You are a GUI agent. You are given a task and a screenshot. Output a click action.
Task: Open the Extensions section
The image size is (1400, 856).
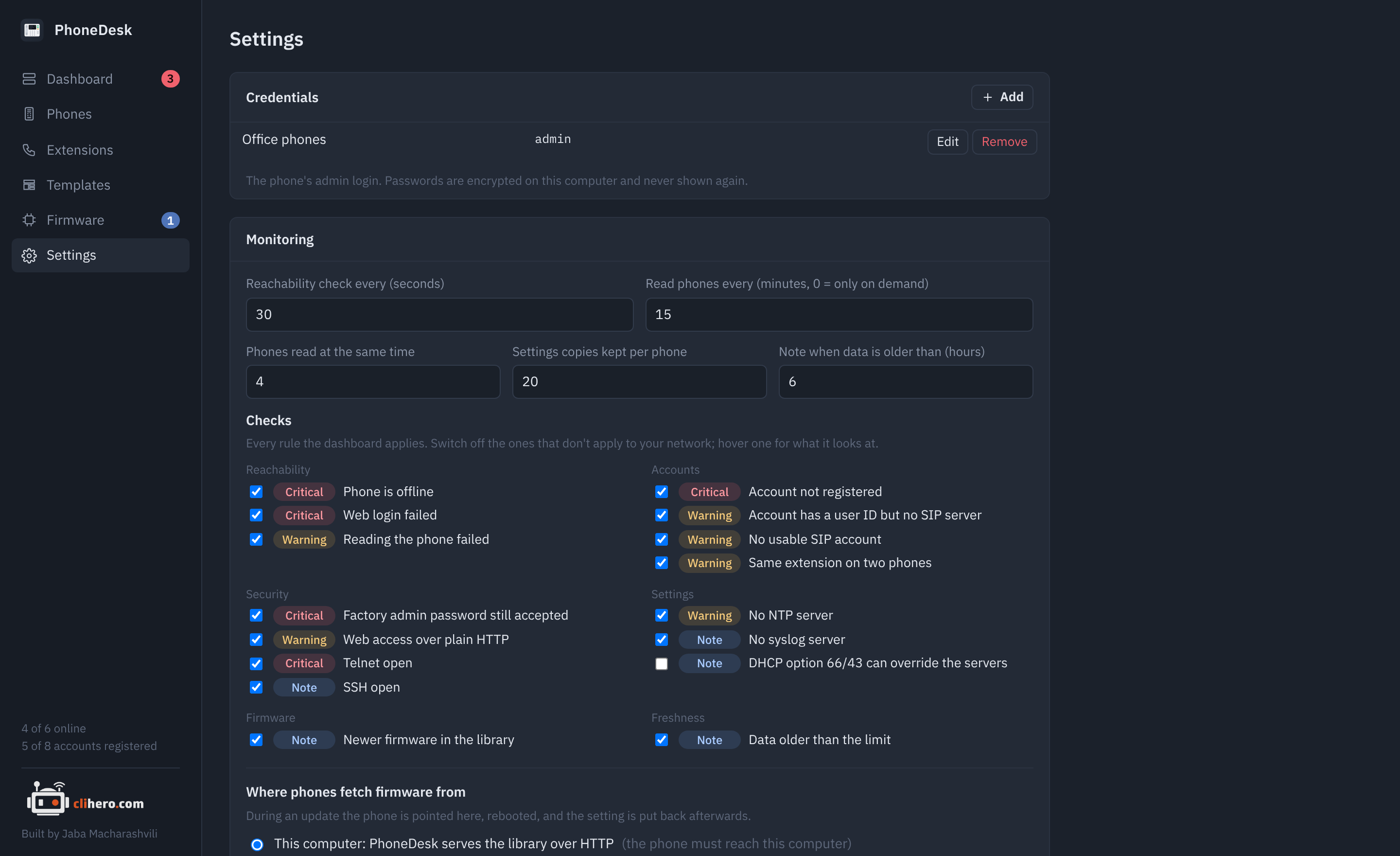101,150
